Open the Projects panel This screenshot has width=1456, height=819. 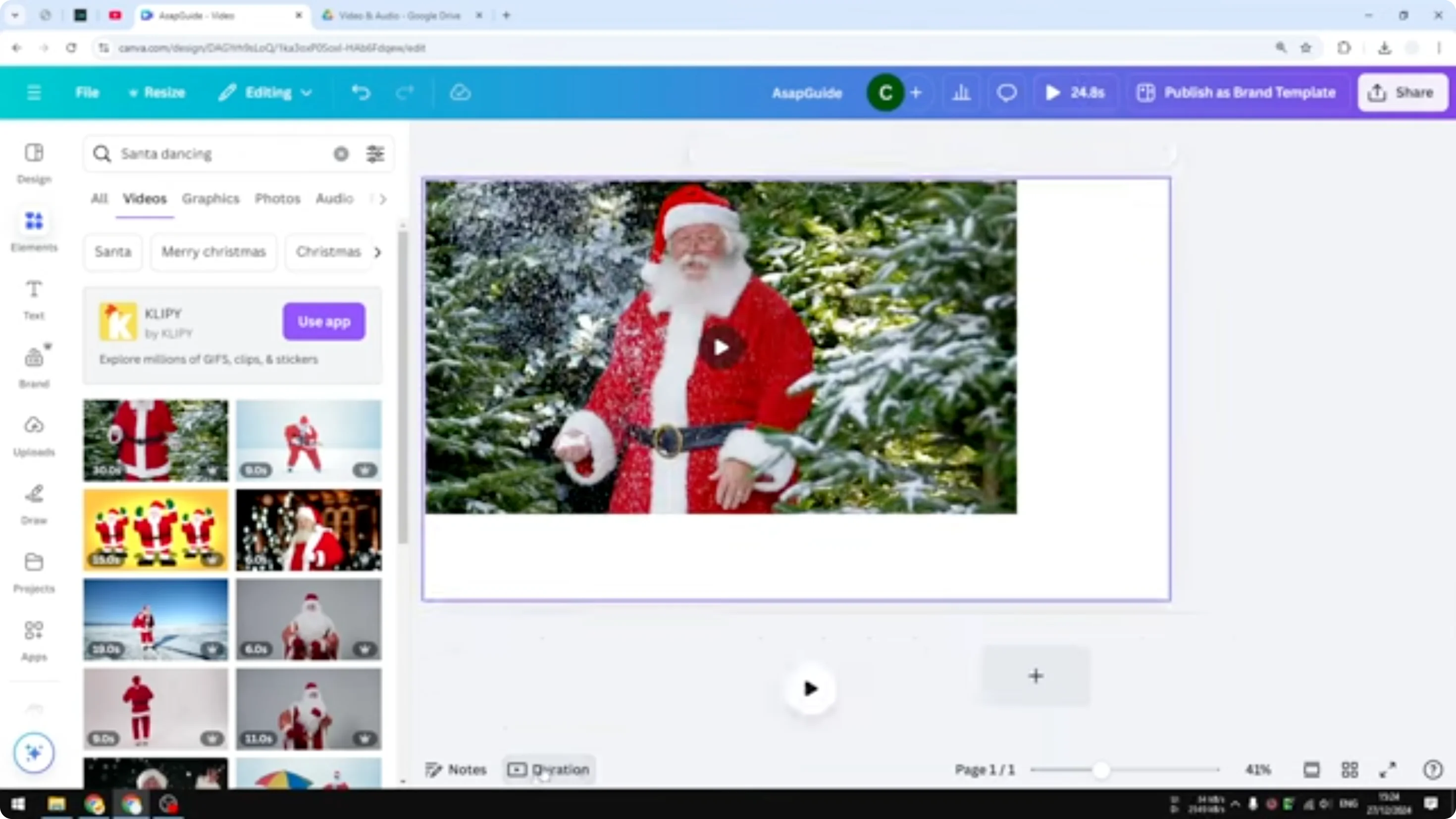click(34, 571)
